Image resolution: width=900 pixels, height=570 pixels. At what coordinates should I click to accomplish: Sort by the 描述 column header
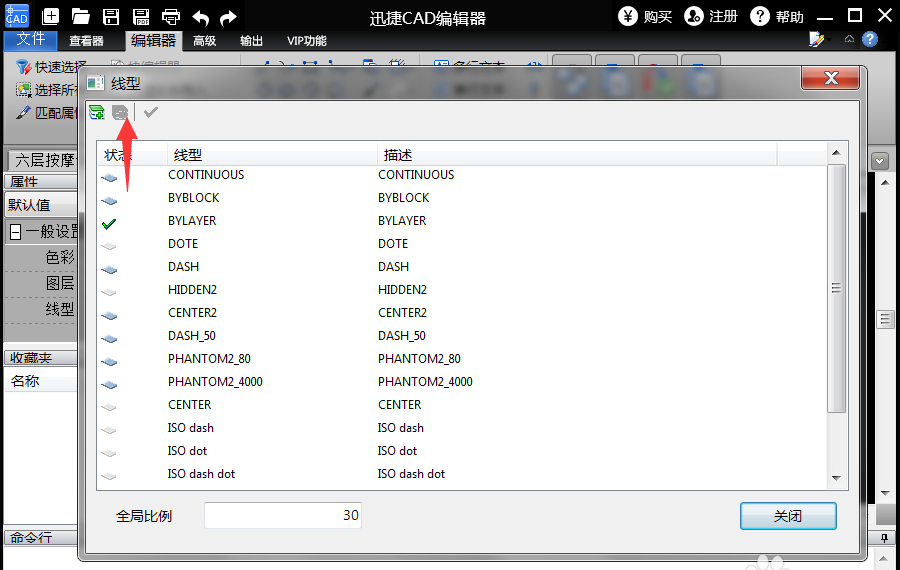(577, 154)
